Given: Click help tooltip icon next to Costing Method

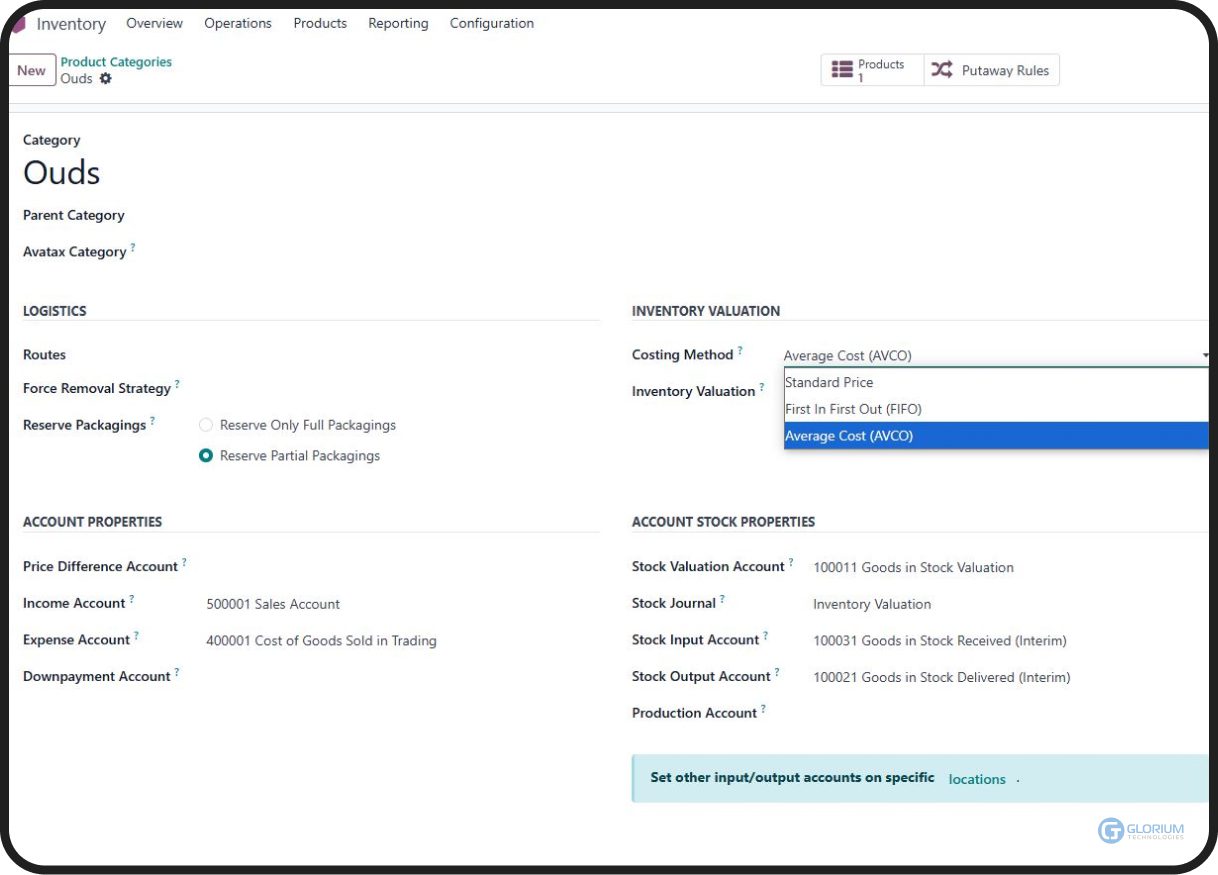Looking at the screenshot, I should pyautogui.click(x=740, y=351).
